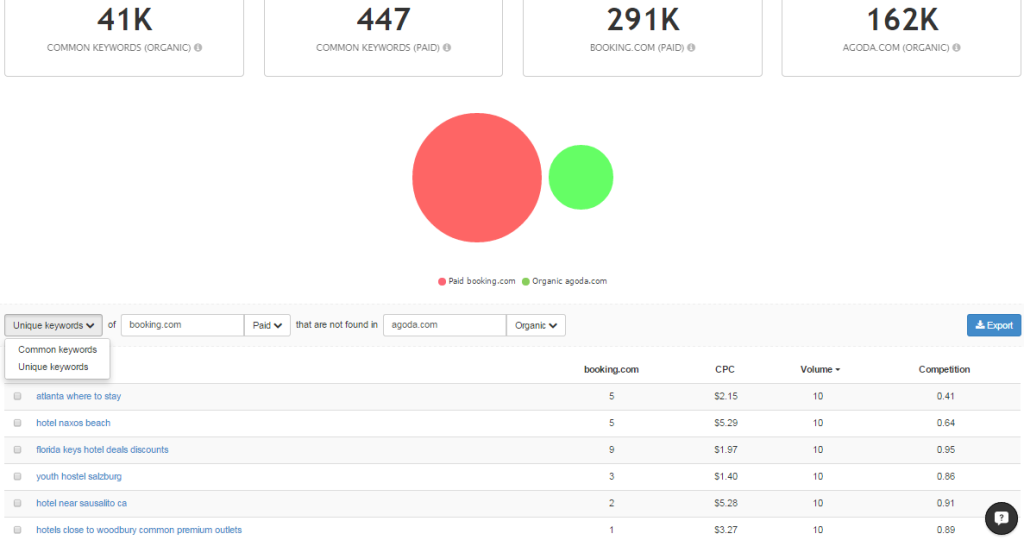This screenshot has width=1024, height=540.
Task: Open the Organic type dropdown for agoda.com
Action: [x=536, y=325]
